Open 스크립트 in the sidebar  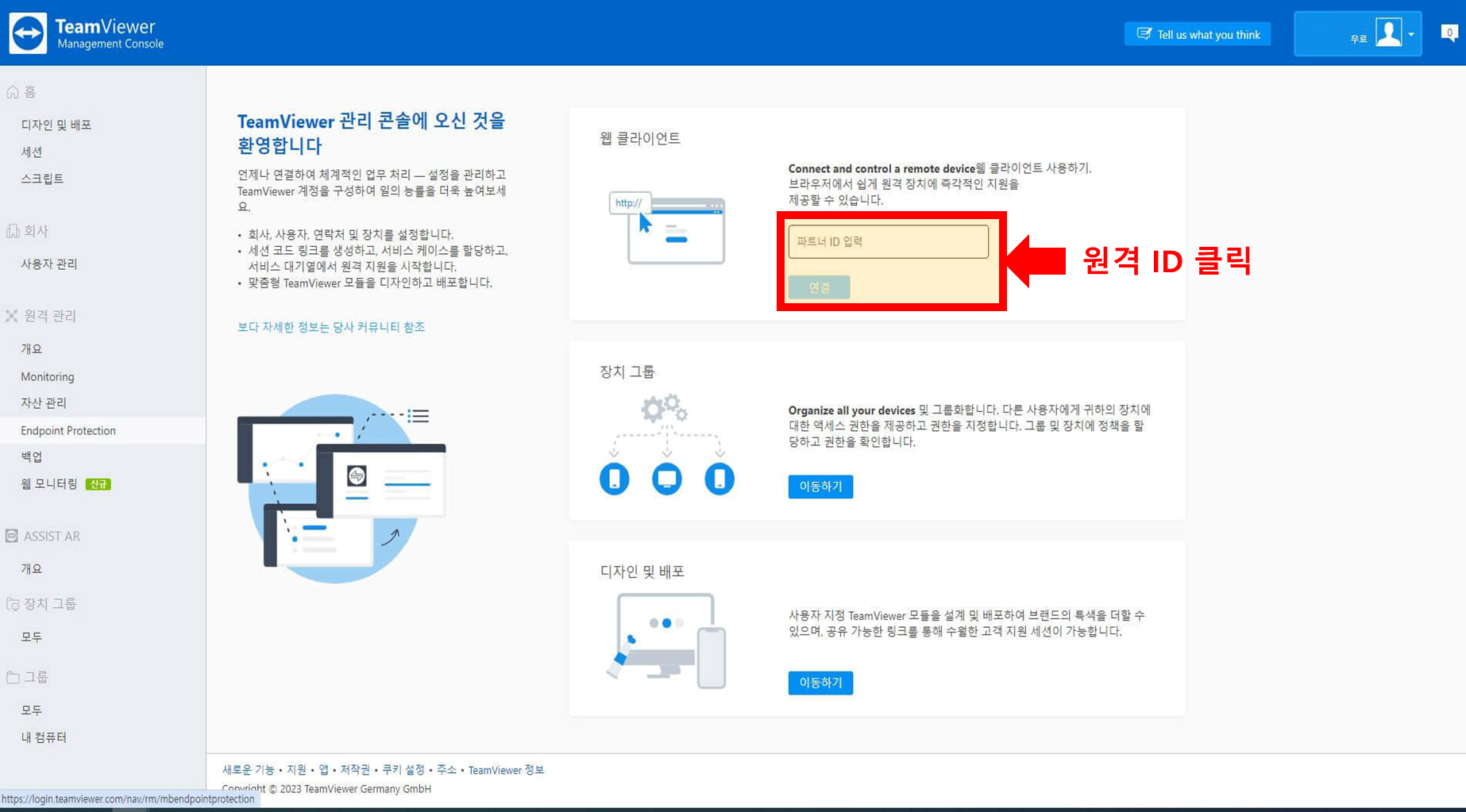coord(42,179)
